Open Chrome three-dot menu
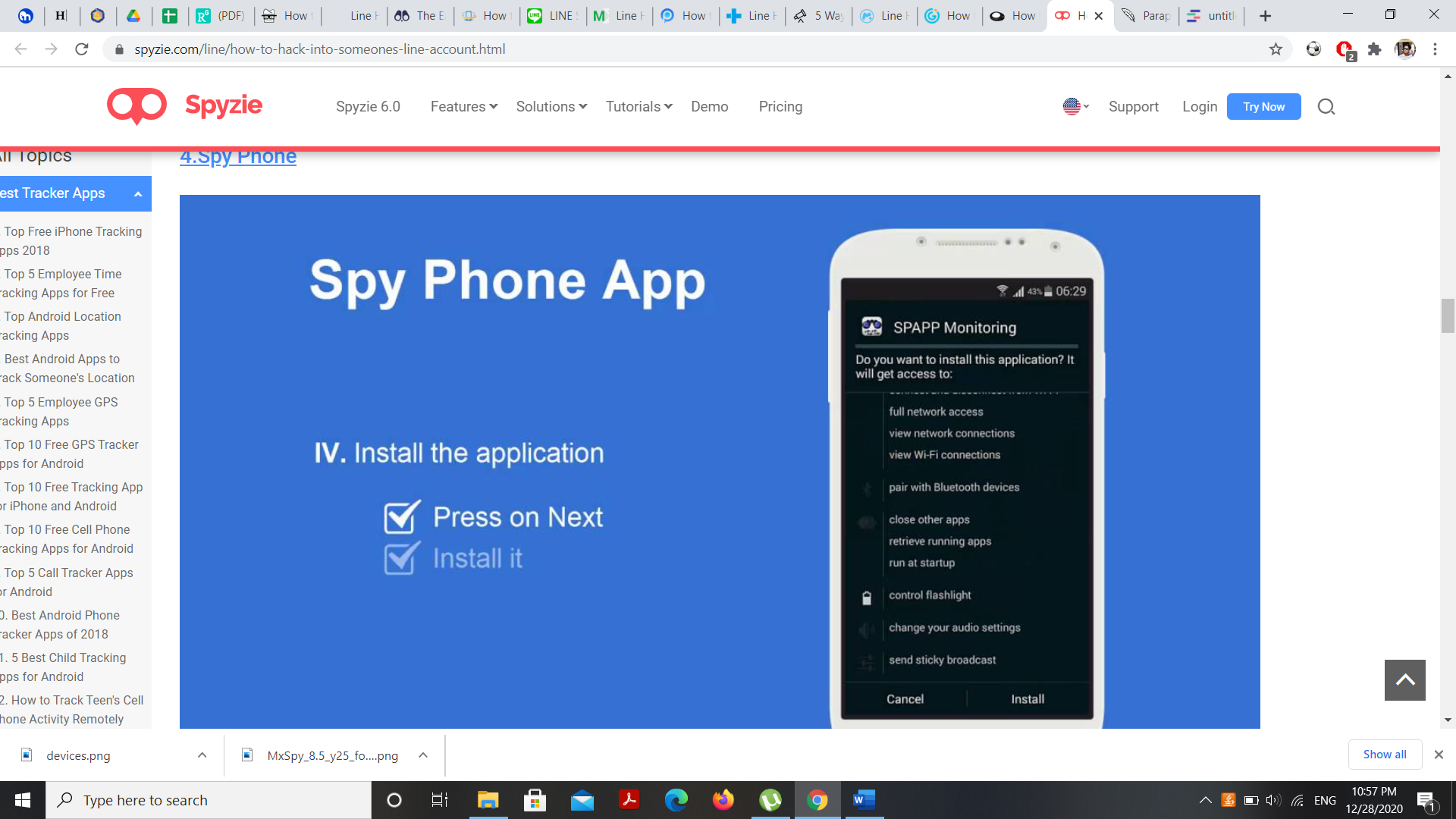 1435,49
